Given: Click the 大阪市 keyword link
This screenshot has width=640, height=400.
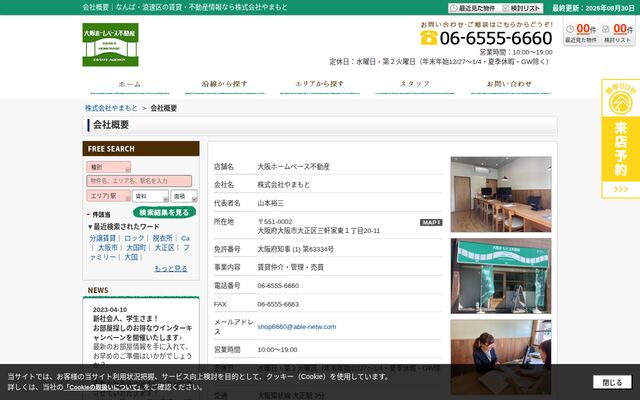Looking at the screenshot, I should point(107,248).
